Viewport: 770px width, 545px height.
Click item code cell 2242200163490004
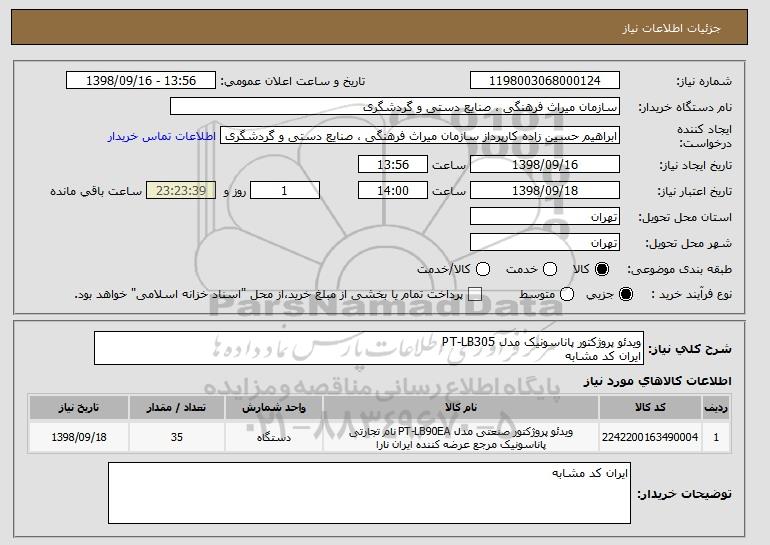click(x=650, y=437)
